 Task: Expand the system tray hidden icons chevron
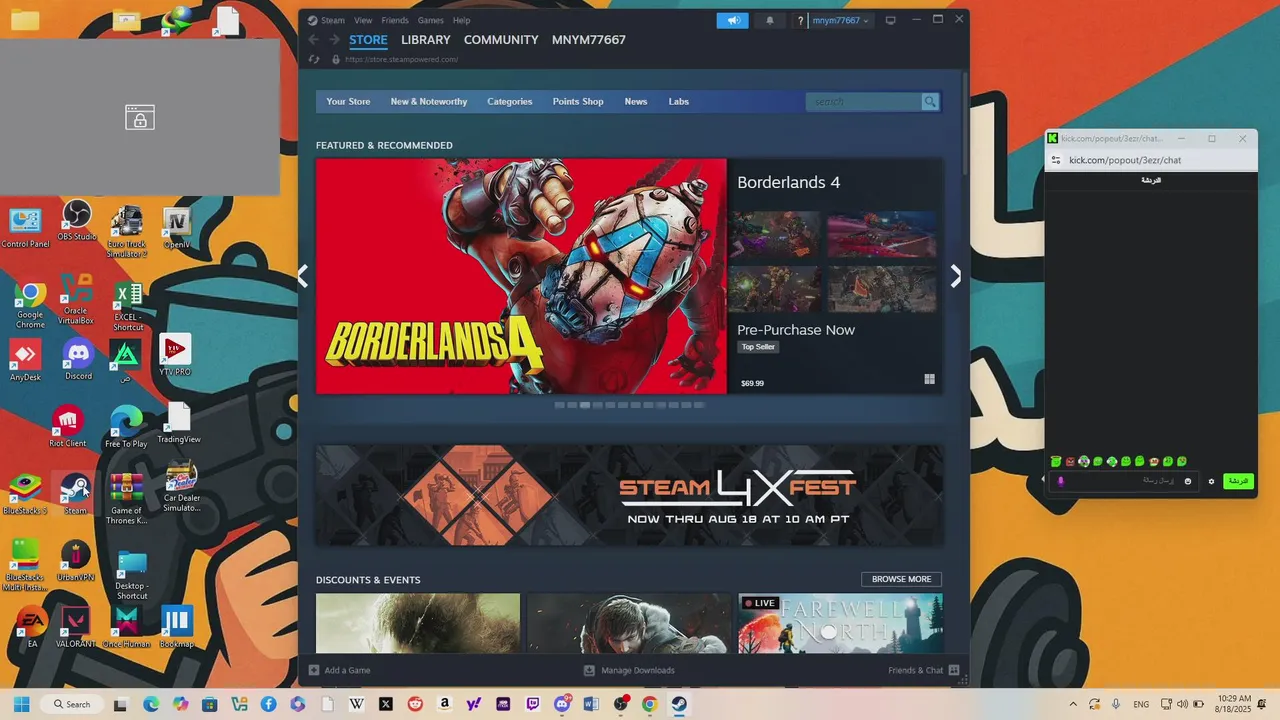click(1073, 704)
